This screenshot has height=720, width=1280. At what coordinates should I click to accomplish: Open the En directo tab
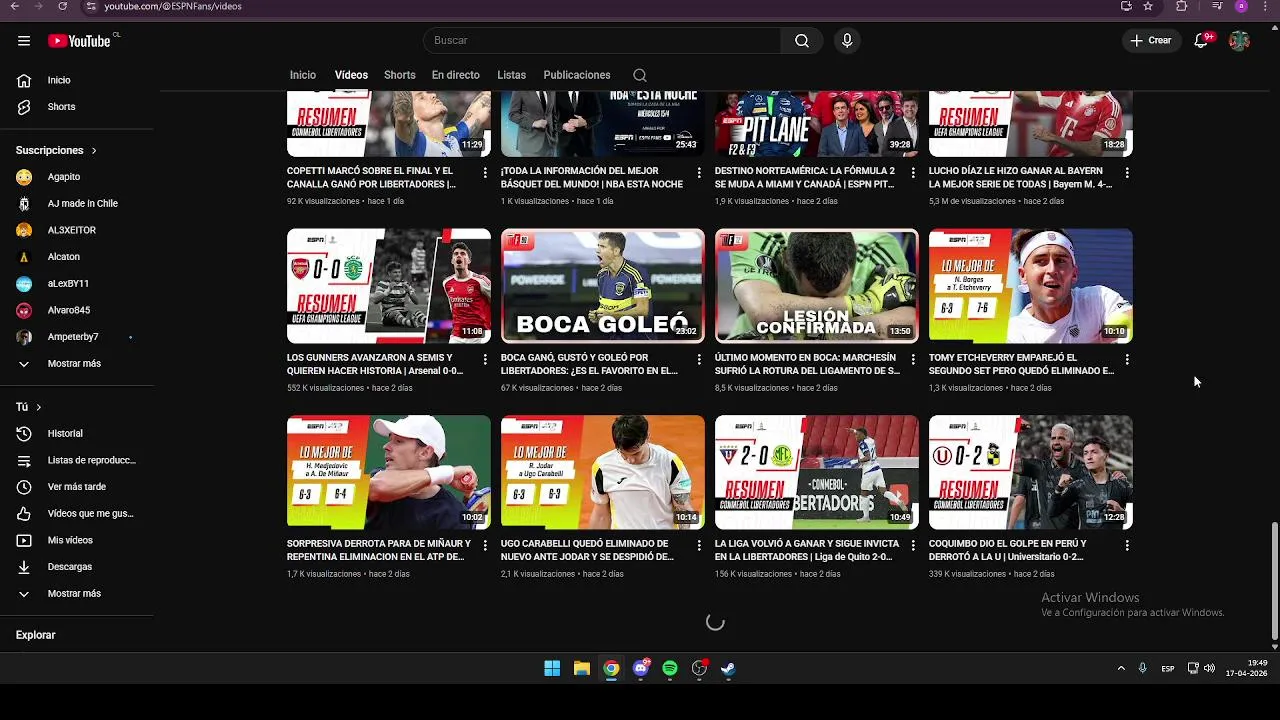pos(456,75)
